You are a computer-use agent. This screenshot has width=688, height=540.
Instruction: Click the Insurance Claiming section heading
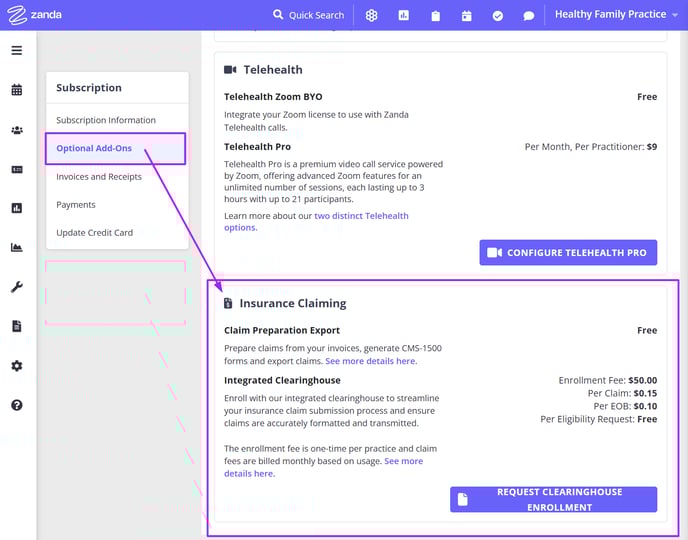tap(293, 304)
